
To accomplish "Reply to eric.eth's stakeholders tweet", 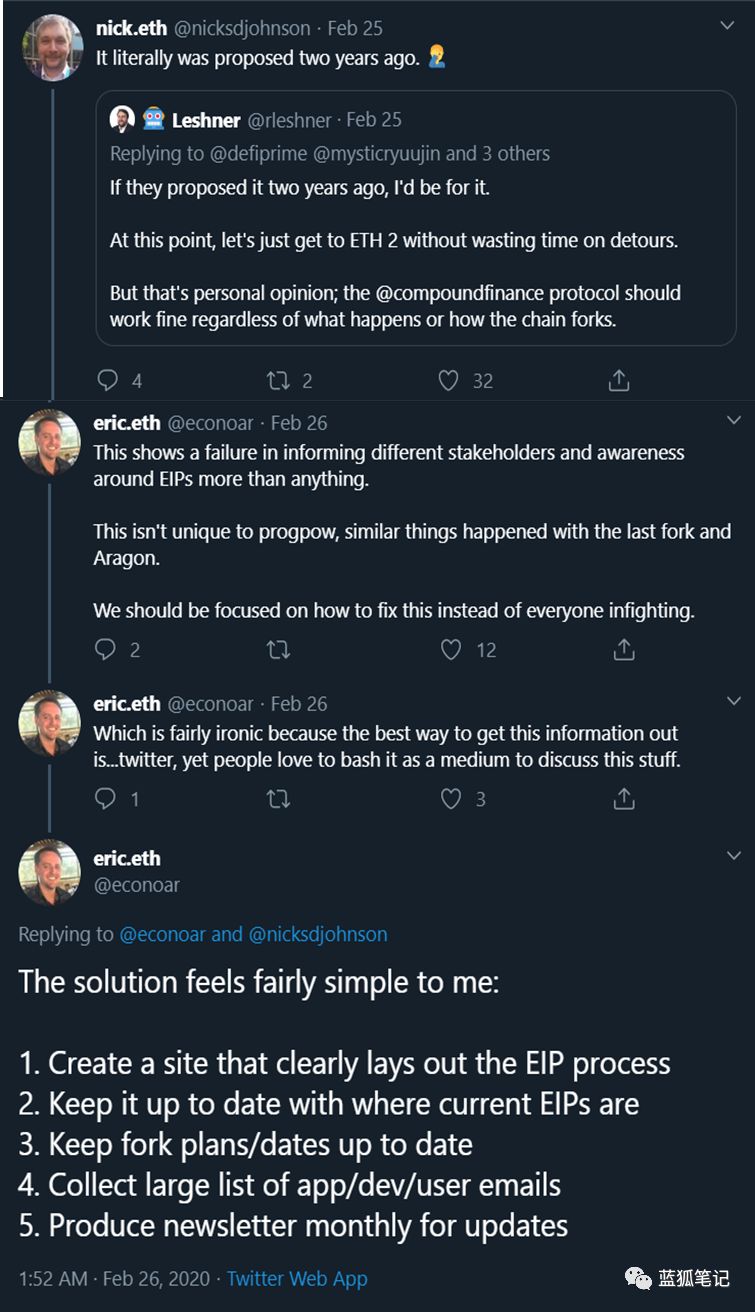I will [106, 650].
